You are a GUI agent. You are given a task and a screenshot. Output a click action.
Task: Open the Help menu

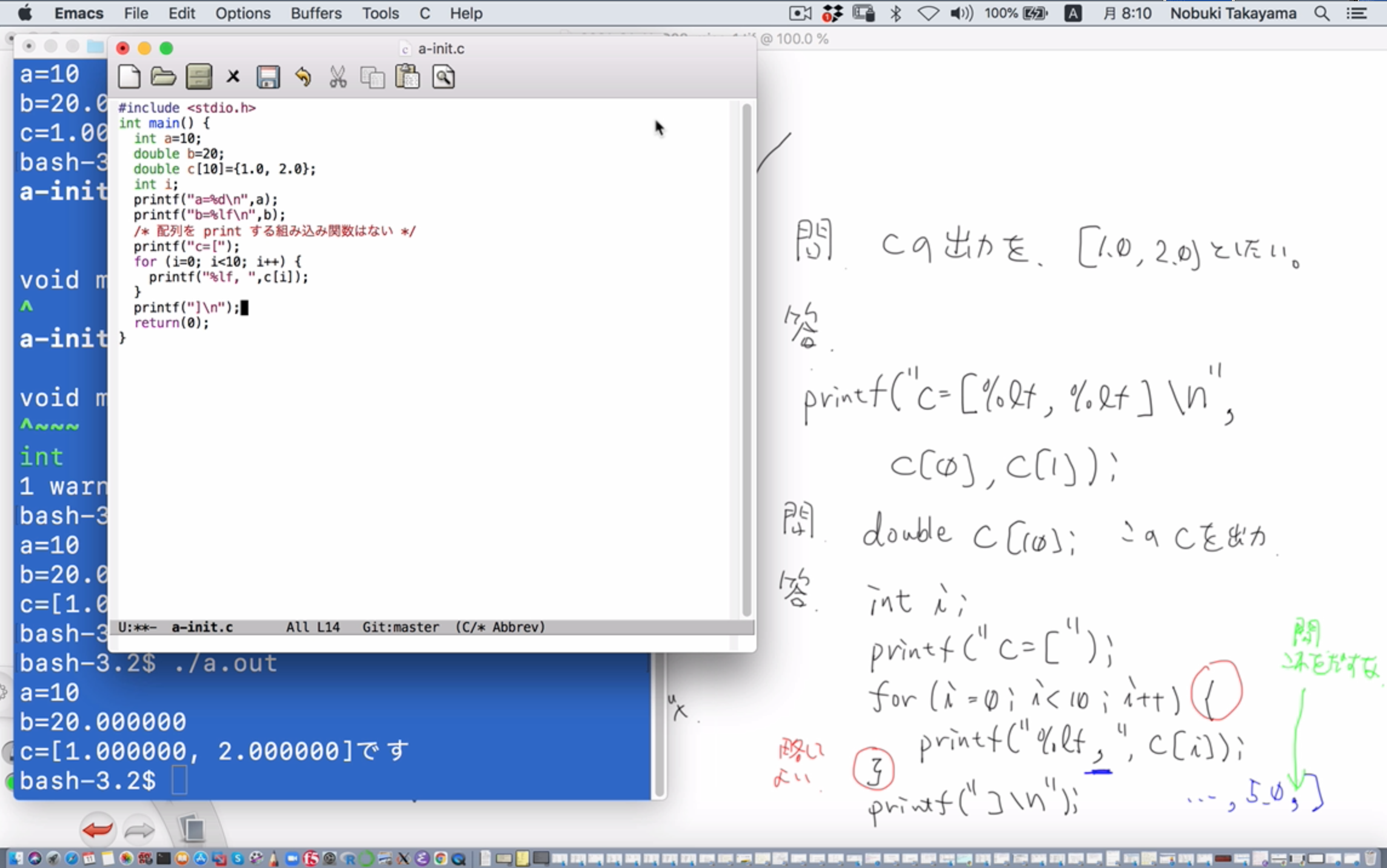[x=466, y=13]
